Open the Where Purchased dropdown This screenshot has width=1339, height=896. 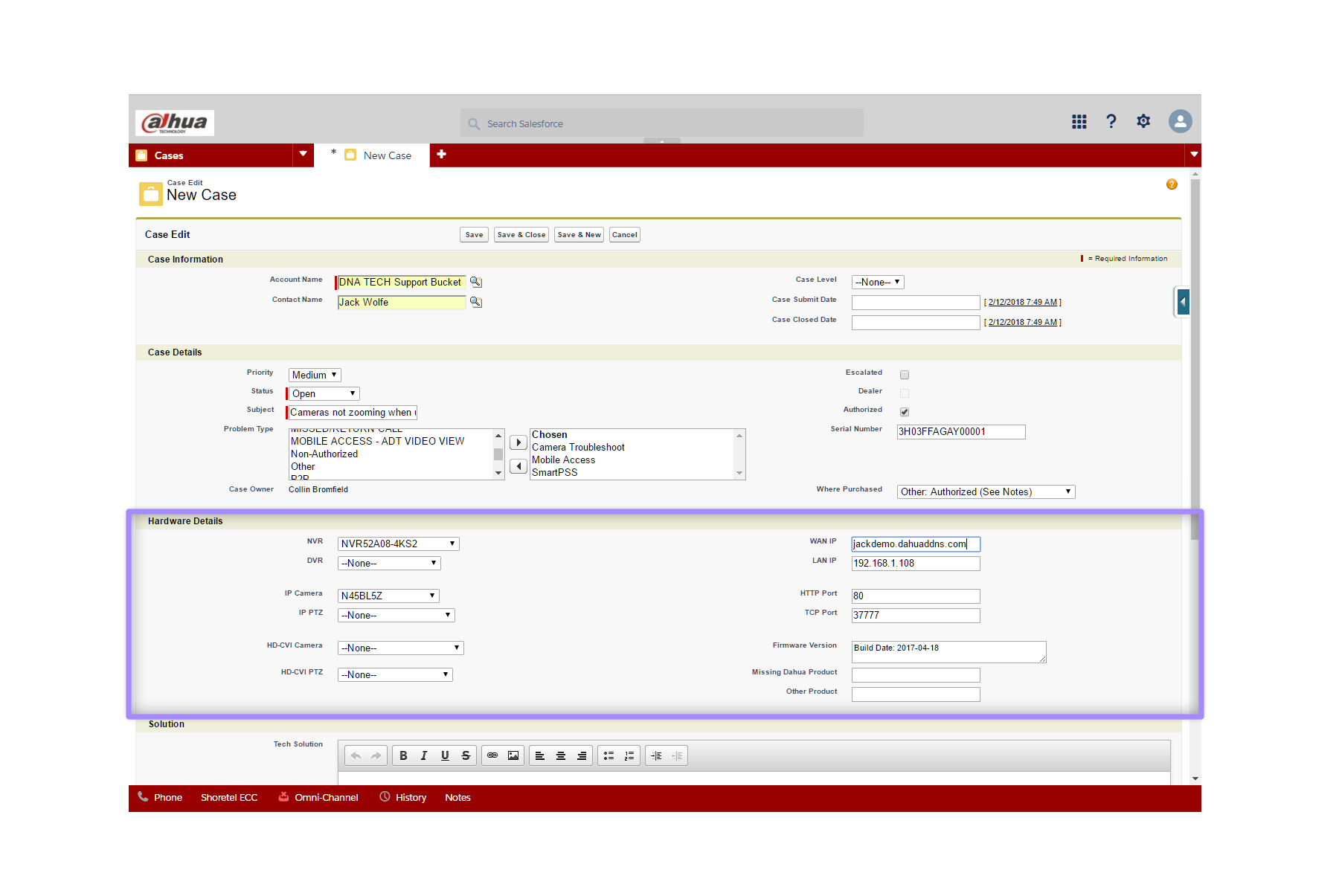pos(986,492)
